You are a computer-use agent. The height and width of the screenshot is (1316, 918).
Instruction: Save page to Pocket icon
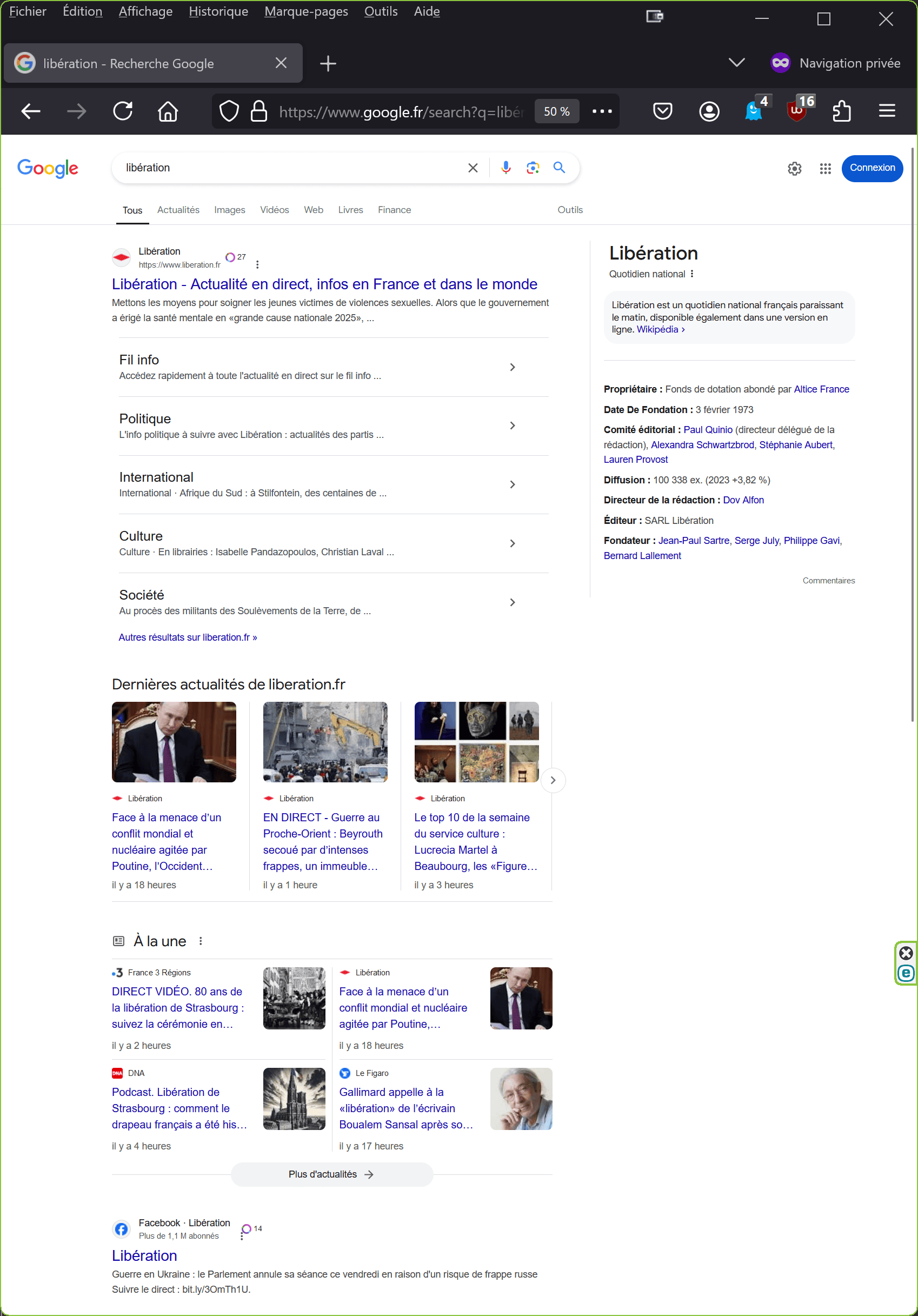[x=662, y=111]
